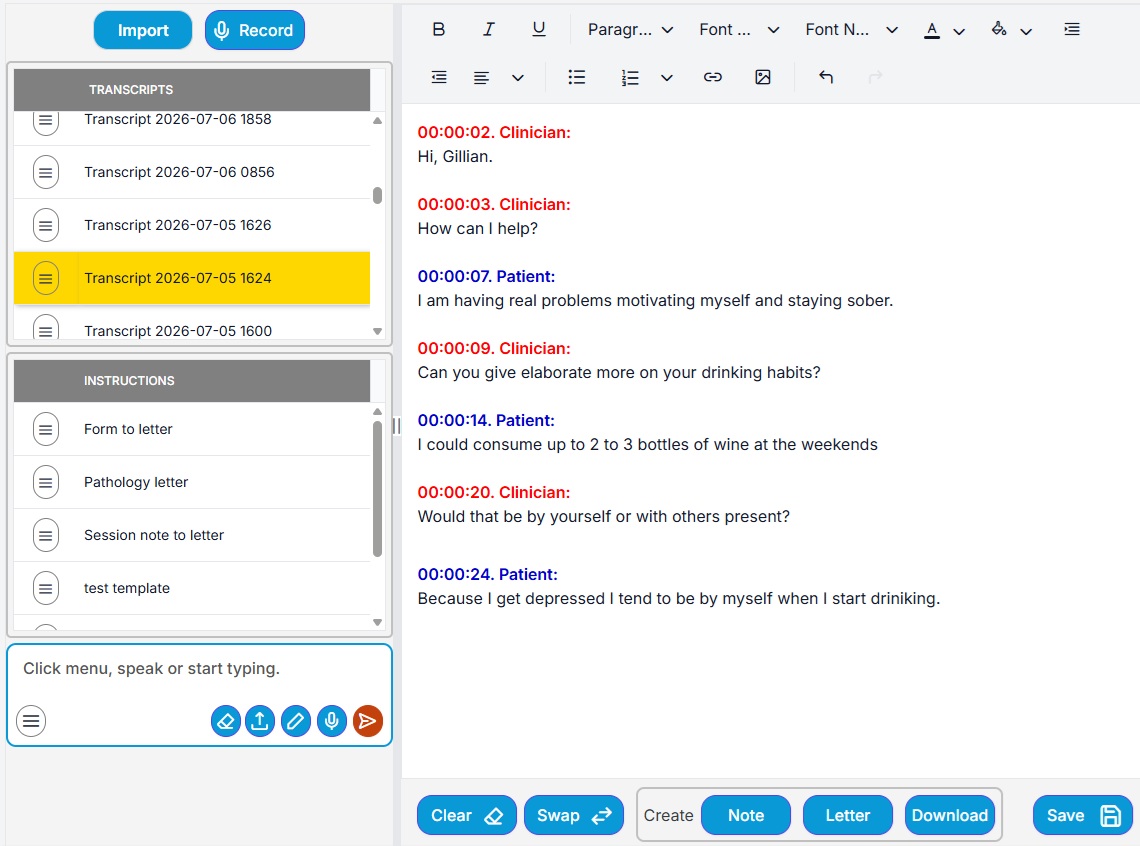Open the Paragraph style dropdown
Viewport: 1140px width, 846px height.
point(630,30)
